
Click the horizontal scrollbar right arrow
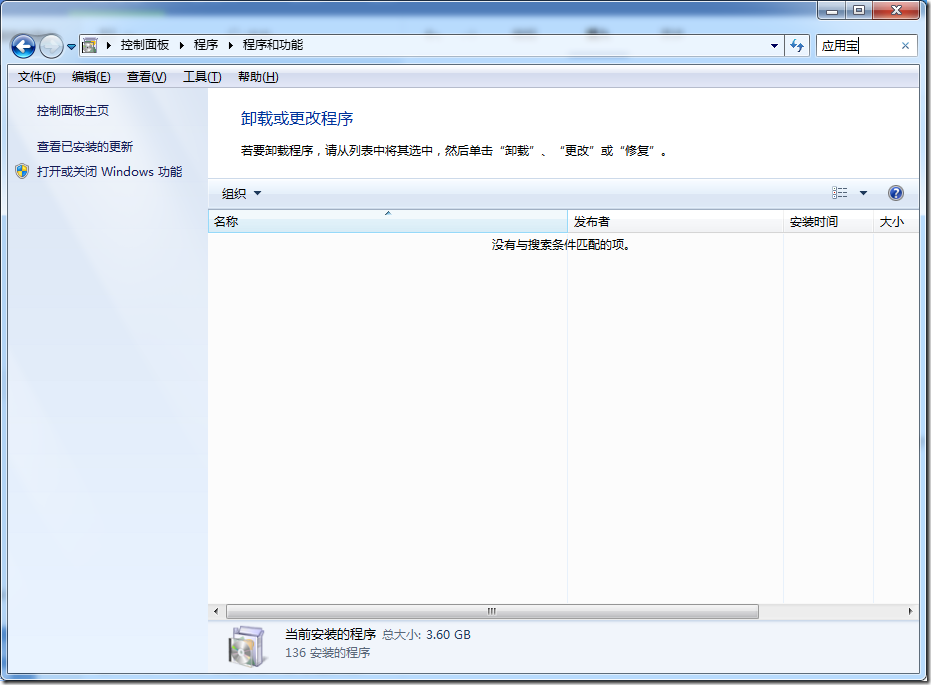pos(910,611)
